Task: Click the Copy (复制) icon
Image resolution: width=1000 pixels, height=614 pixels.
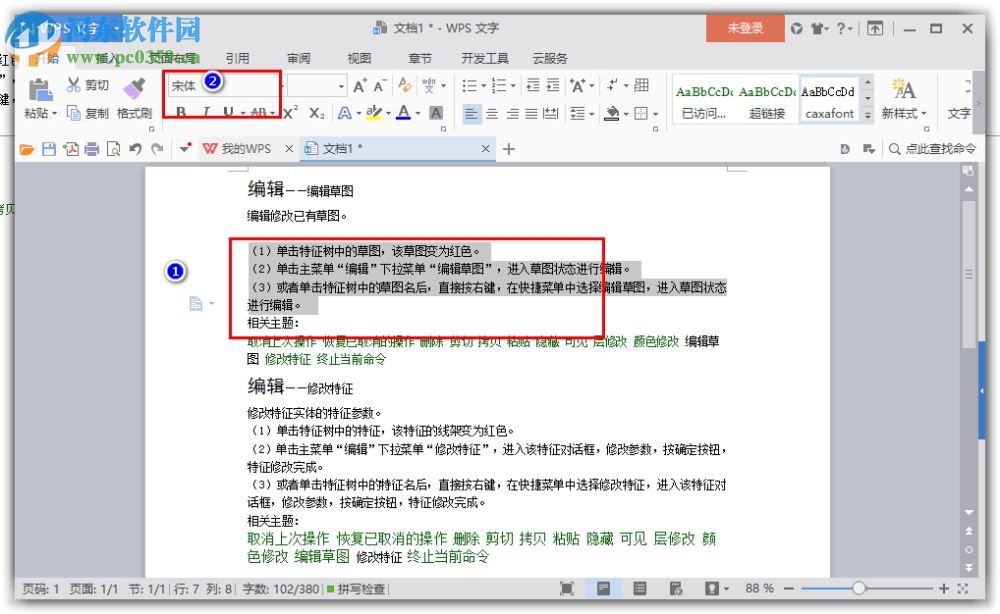Action: pyautogui.click(x=75, y=112)
